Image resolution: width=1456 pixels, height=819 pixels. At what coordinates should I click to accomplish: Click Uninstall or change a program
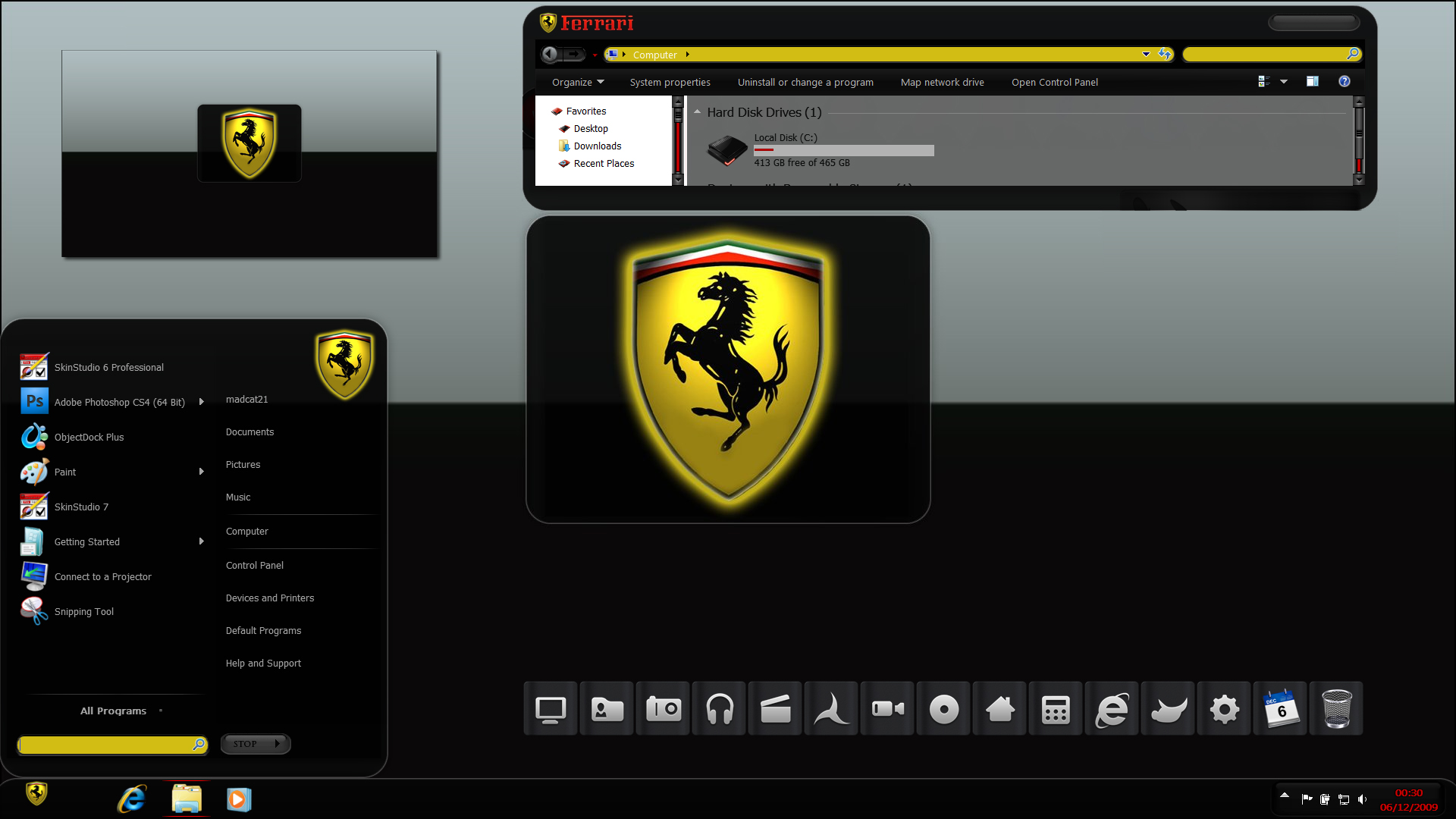tap(805, 82)
